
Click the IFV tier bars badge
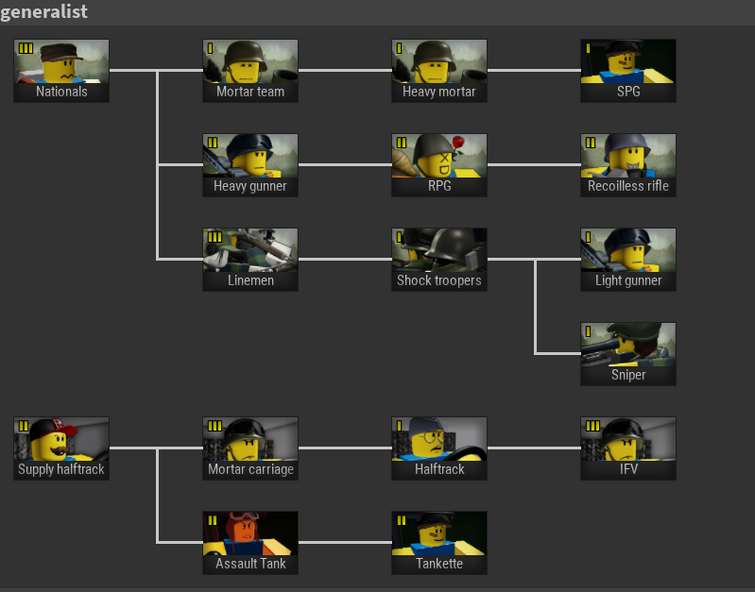point(593,426)
